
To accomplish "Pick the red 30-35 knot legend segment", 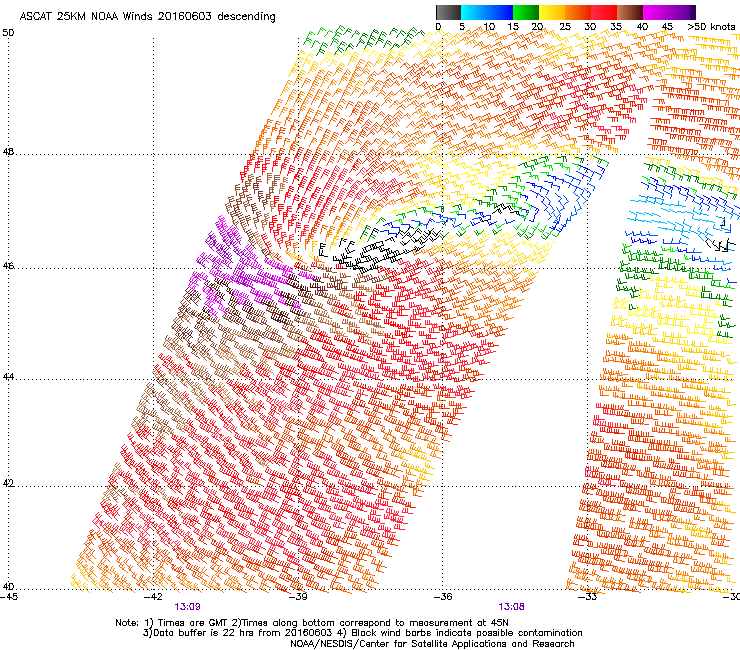I will point(604,12).
